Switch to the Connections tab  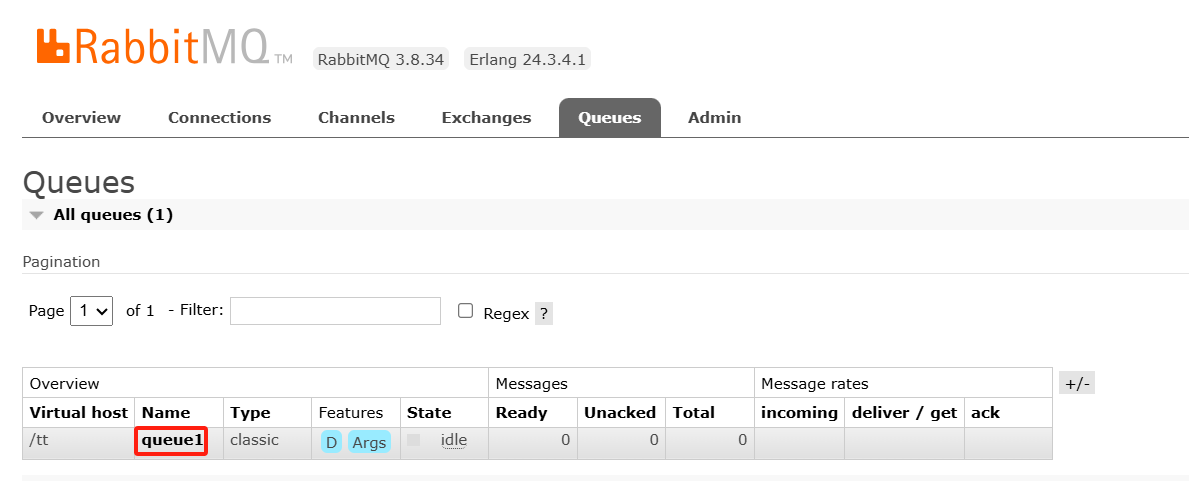[x=219, y=118]
